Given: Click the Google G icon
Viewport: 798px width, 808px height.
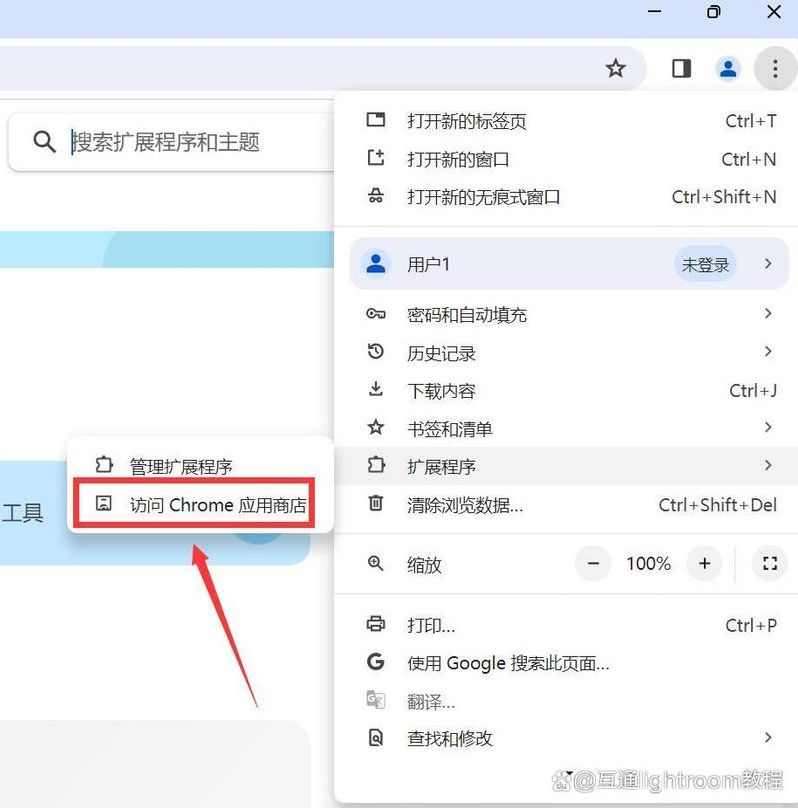Looking at the screenshot, I should [376, 662].
